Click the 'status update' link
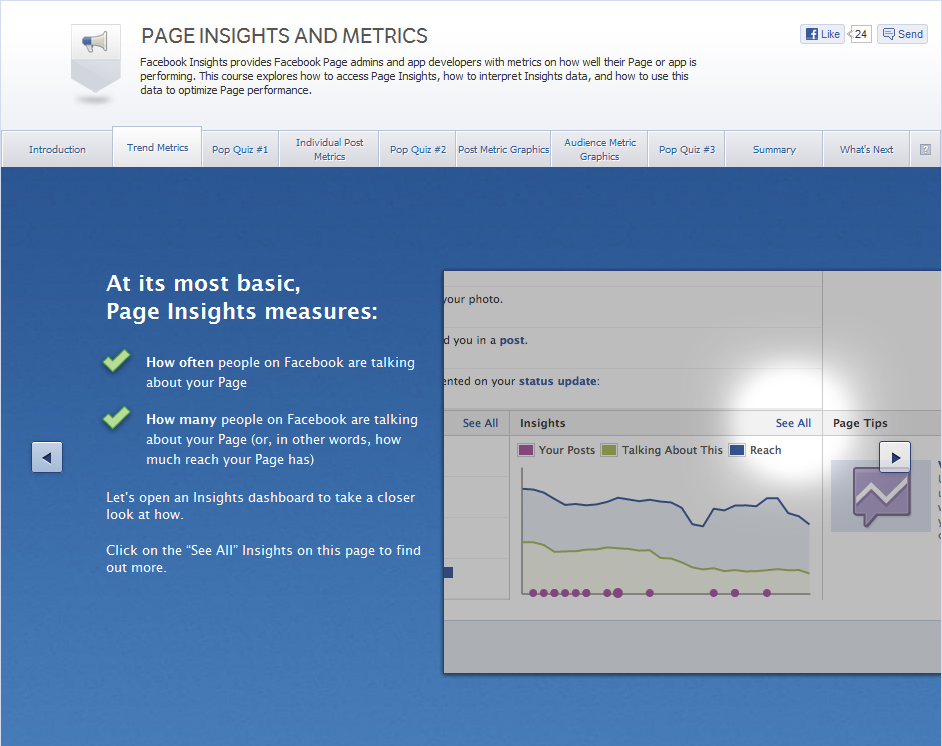 [x=558, y=381]
